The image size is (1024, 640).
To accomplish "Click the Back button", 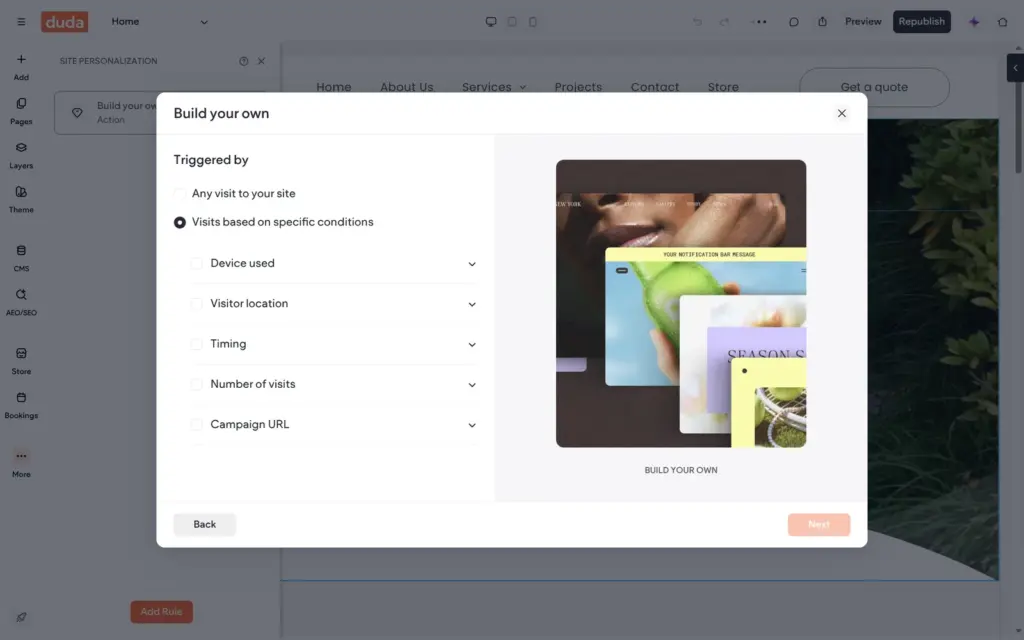I will [204, 524].
